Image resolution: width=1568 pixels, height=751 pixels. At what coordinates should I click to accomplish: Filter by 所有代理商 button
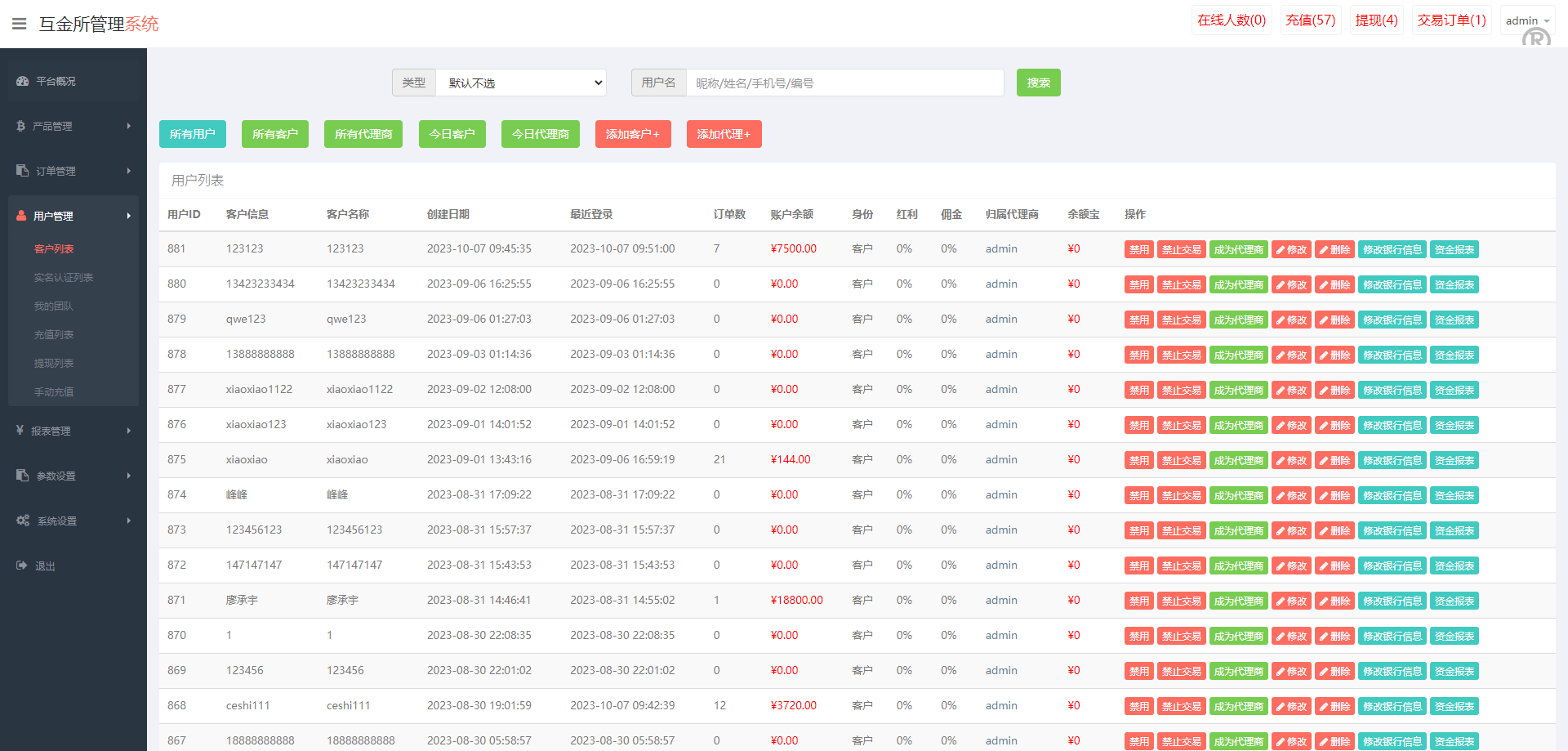pyautogui.click(x=363, y=134)
